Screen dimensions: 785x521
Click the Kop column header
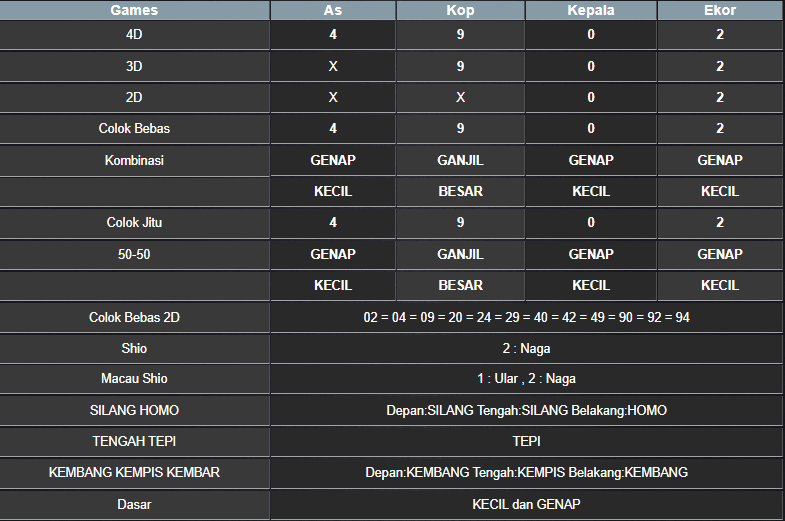460,10
